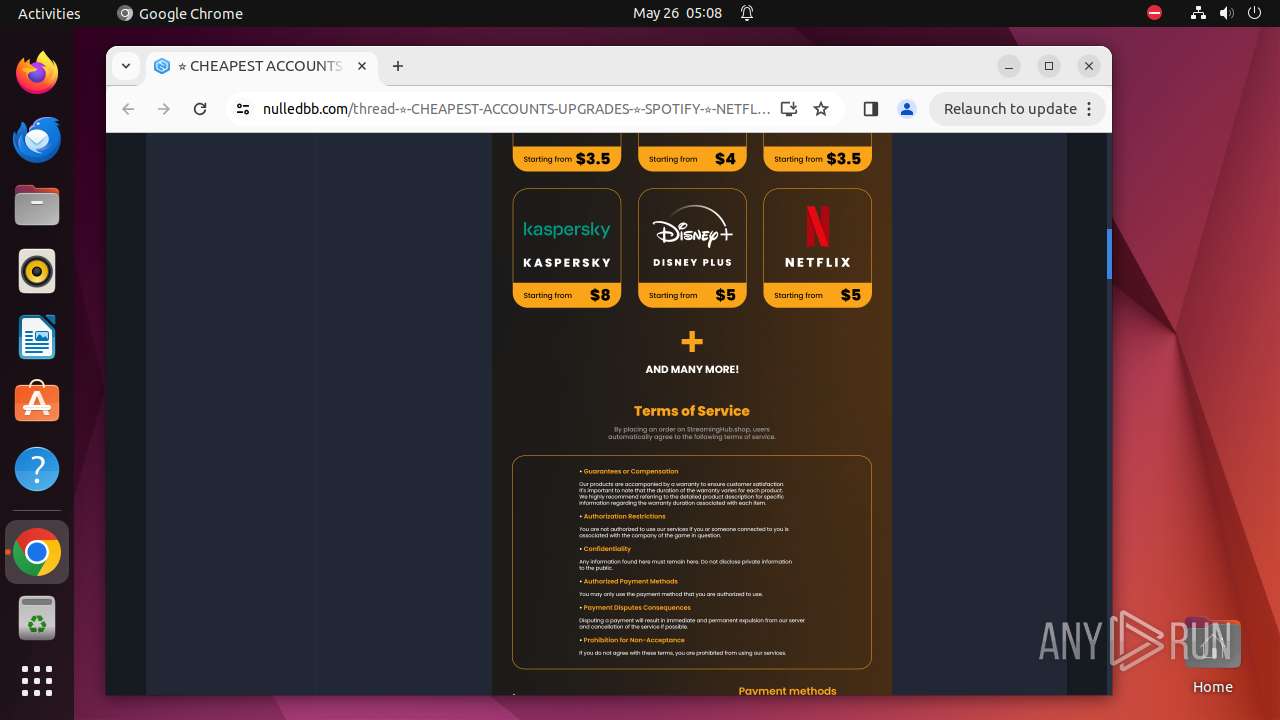Click the install app icon in address bar
Image resolution: width=1280 pixels, height=720 pixels.
coord(789,109)
